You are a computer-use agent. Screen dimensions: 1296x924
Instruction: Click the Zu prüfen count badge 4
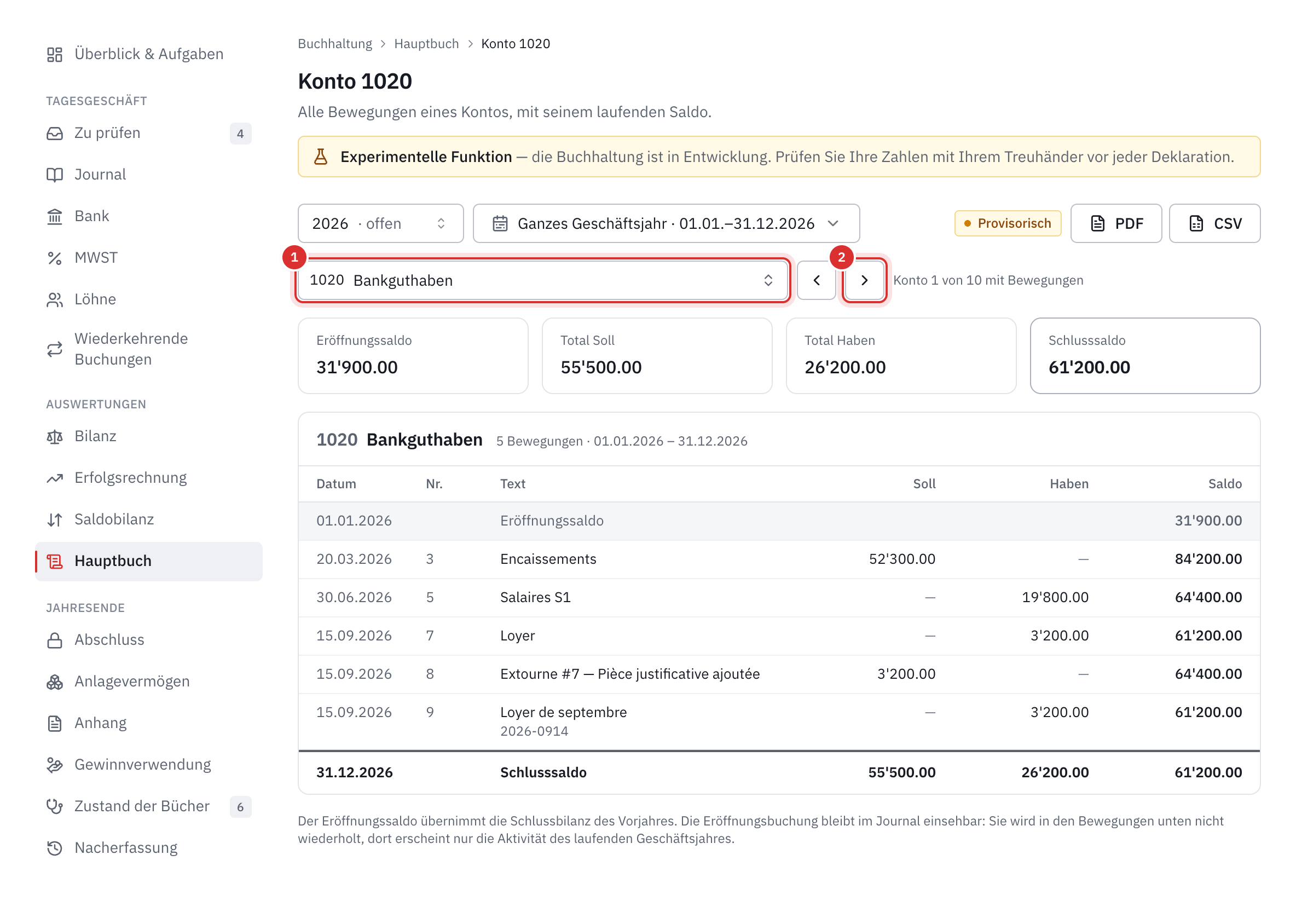pos(241,134)
